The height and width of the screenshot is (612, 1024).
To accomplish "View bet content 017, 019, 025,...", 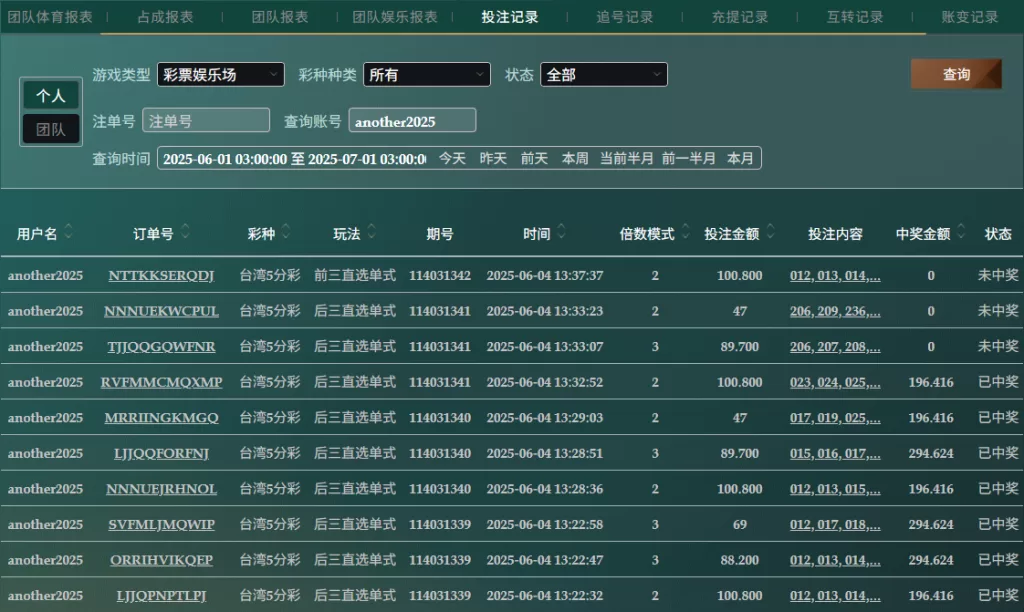I will pyautogui.click(x=835, y=418).
